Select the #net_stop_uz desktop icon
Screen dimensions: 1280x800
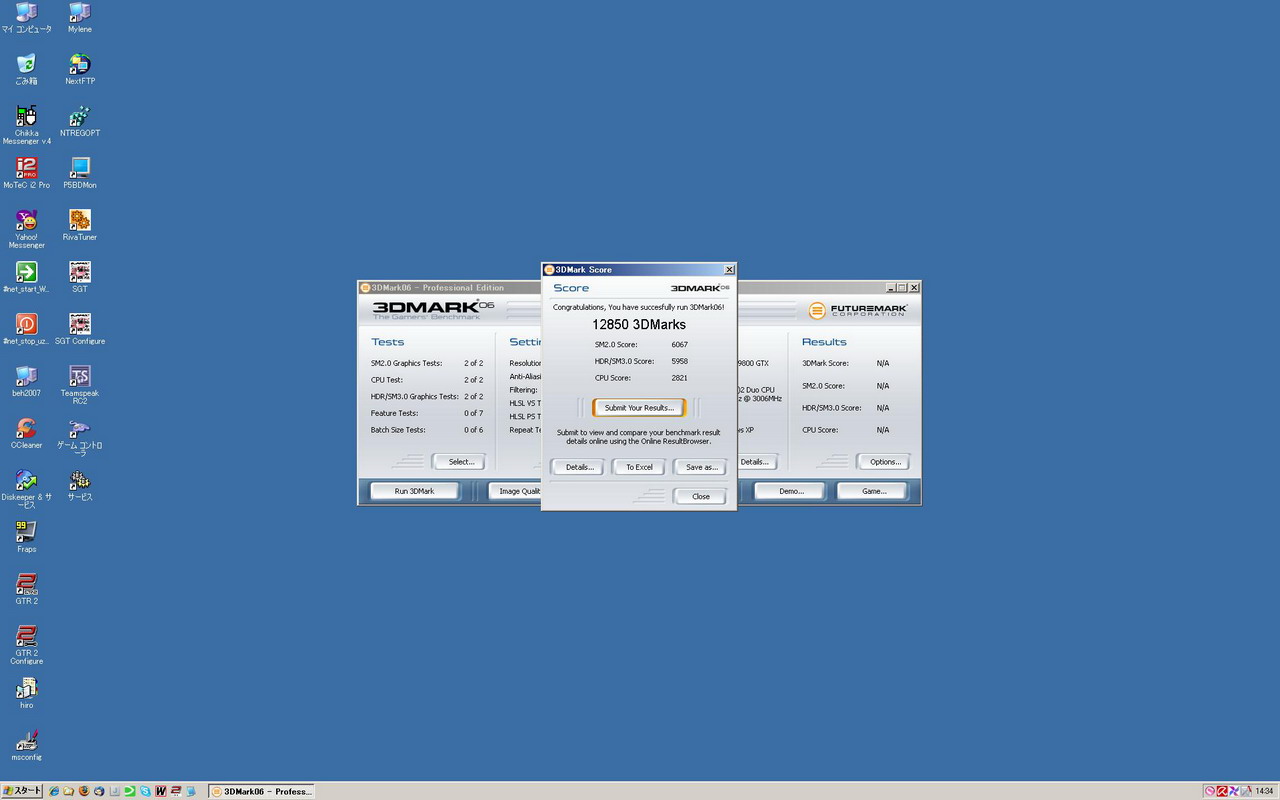point(26,329)
